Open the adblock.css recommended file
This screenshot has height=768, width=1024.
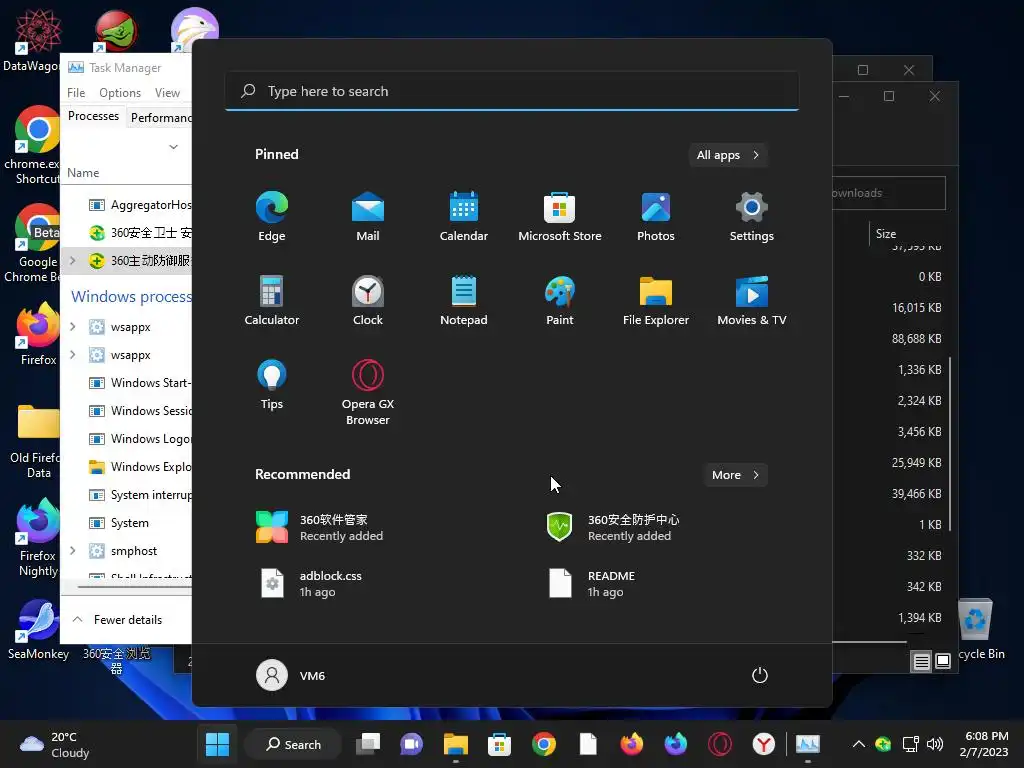coord(310,583)
